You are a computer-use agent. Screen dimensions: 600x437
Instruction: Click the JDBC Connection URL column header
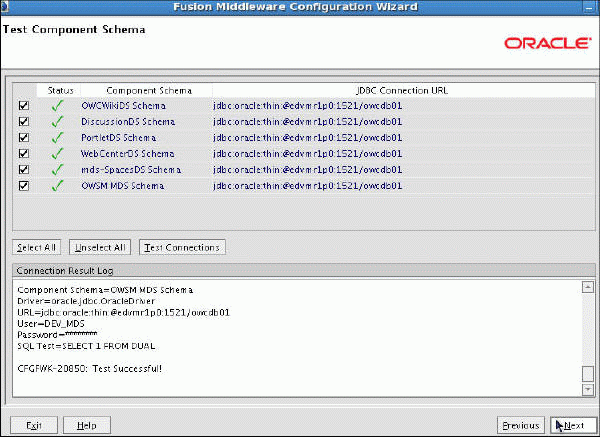[x=402, y=91]
